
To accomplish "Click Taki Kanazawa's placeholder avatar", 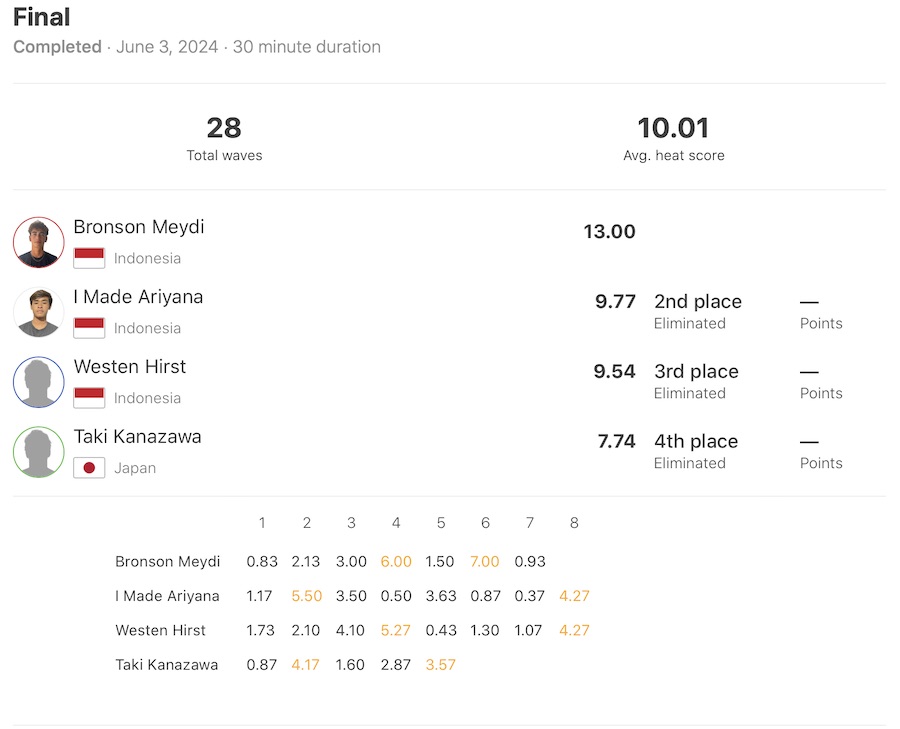I will (39, 452).
